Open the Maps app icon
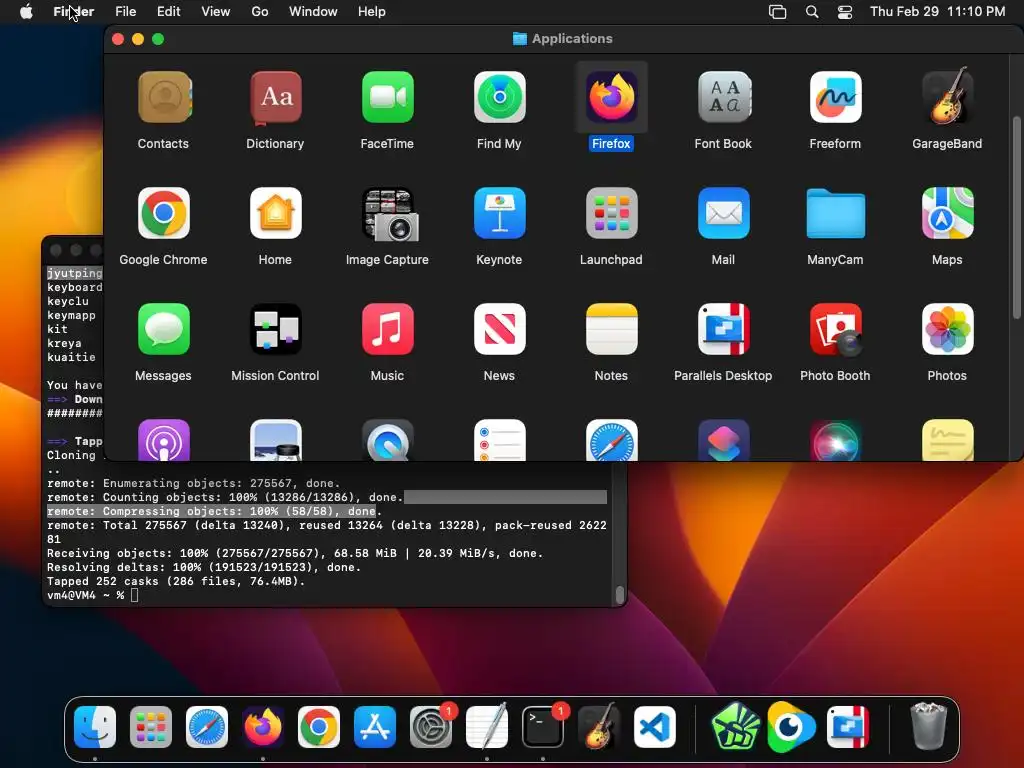1024x768 pixels. click(948, 214)
